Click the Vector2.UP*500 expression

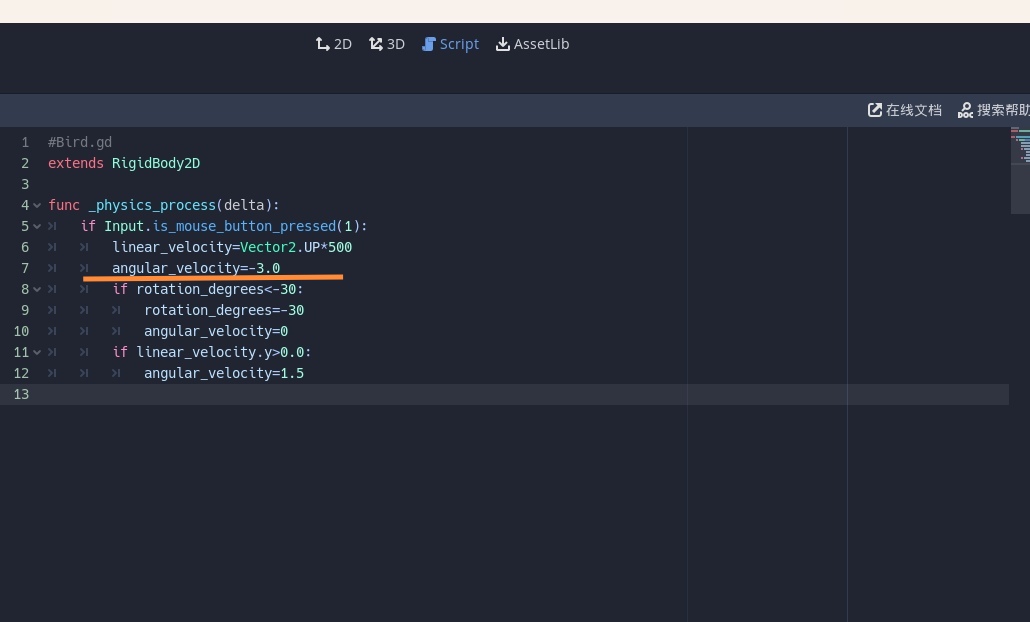pyautogui.click(x=296, y=248)
